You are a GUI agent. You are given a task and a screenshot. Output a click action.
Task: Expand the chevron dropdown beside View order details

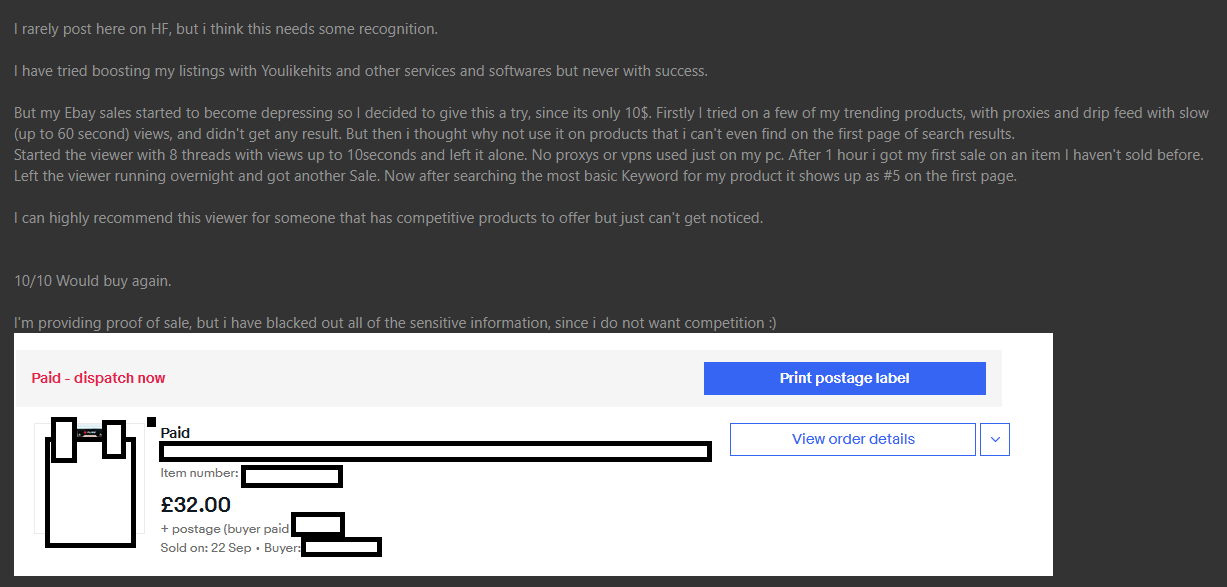pos(995,439)
